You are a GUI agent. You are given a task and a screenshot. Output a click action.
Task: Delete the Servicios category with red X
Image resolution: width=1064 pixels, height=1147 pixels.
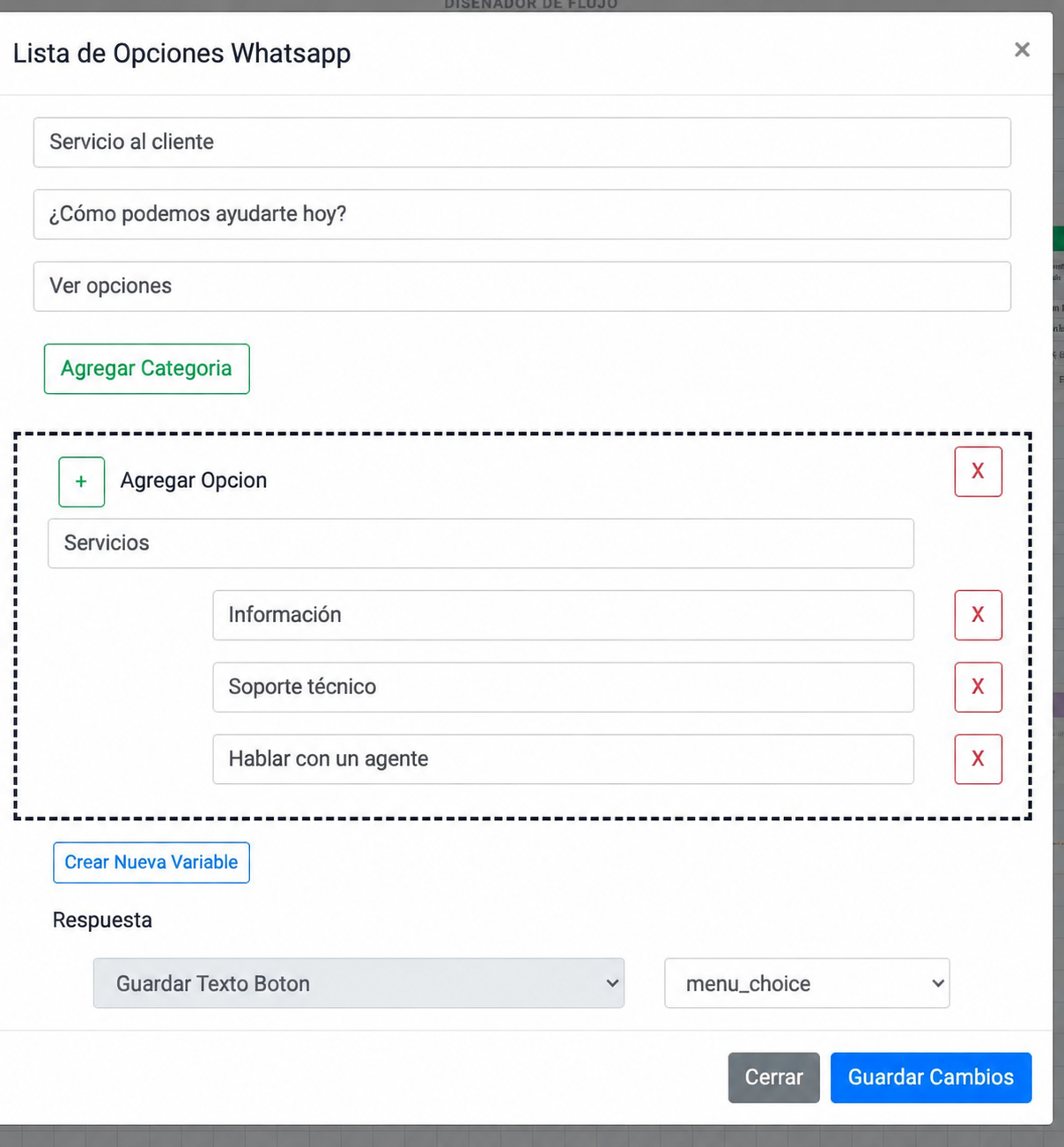click(x=979, y=471)
